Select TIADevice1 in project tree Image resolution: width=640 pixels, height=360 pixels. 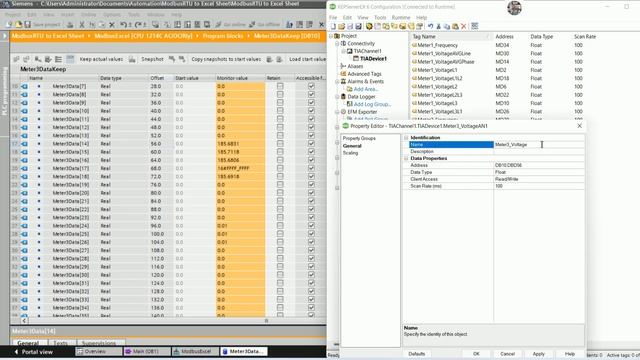click(x=373, y=59)
